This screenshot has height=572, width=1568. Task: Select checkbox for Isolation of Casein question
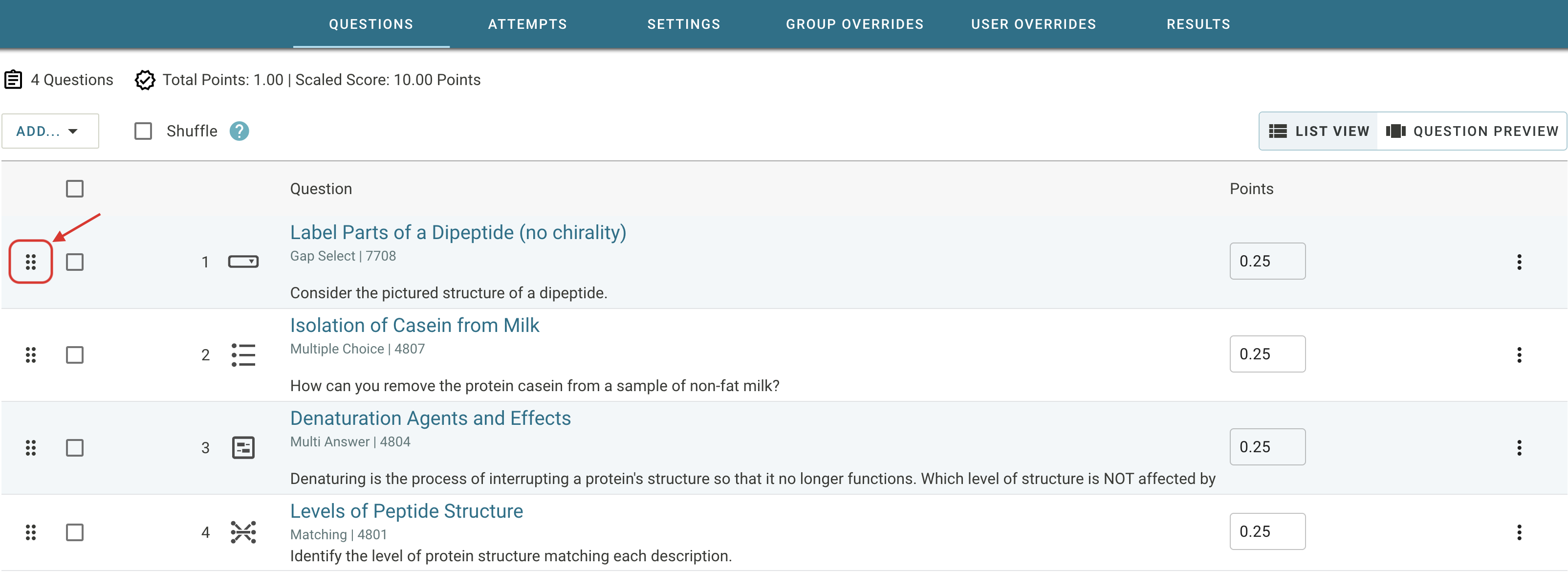click(x=75, y=355)
